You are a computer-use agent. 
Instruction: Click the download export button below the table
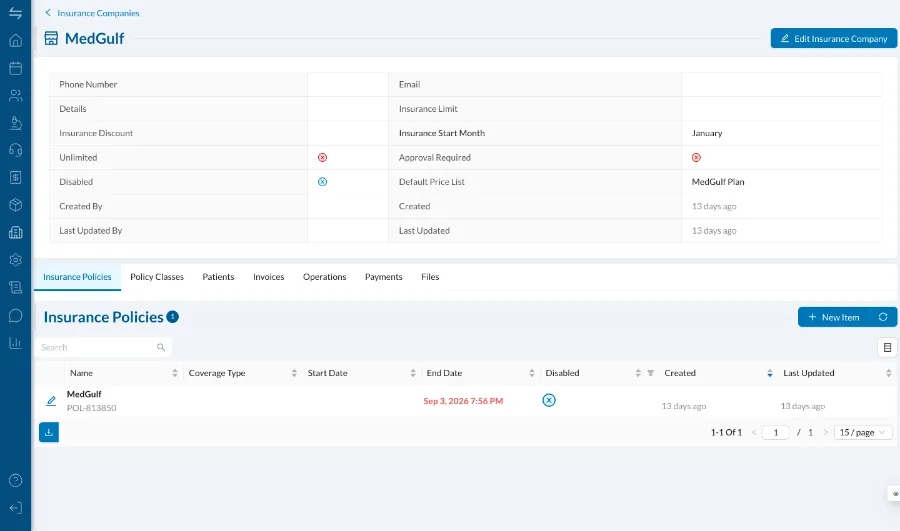click(x=49, y=432)
